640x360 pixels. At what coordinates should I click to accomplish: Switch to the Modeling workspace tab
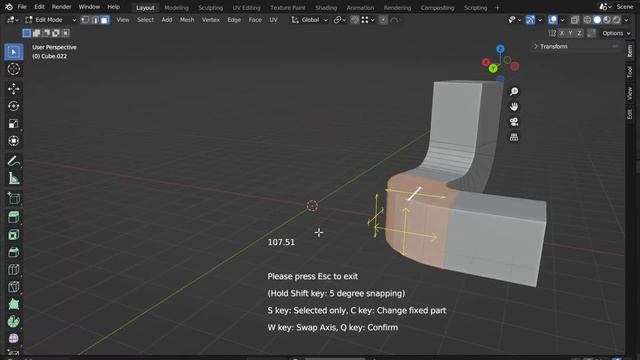(x=176, y=7)
